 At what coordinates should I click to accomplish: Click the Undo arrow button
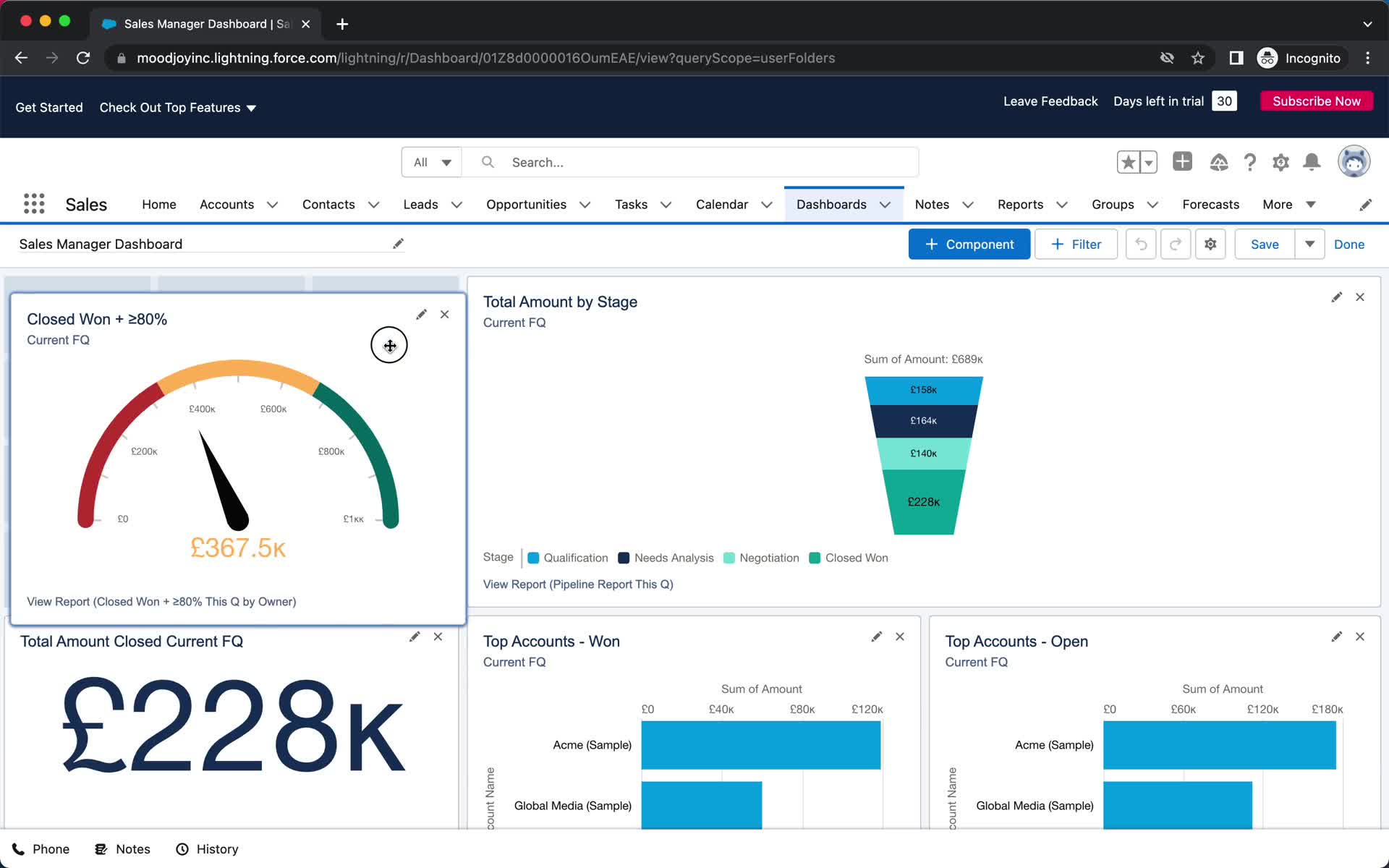point(1141,244)
